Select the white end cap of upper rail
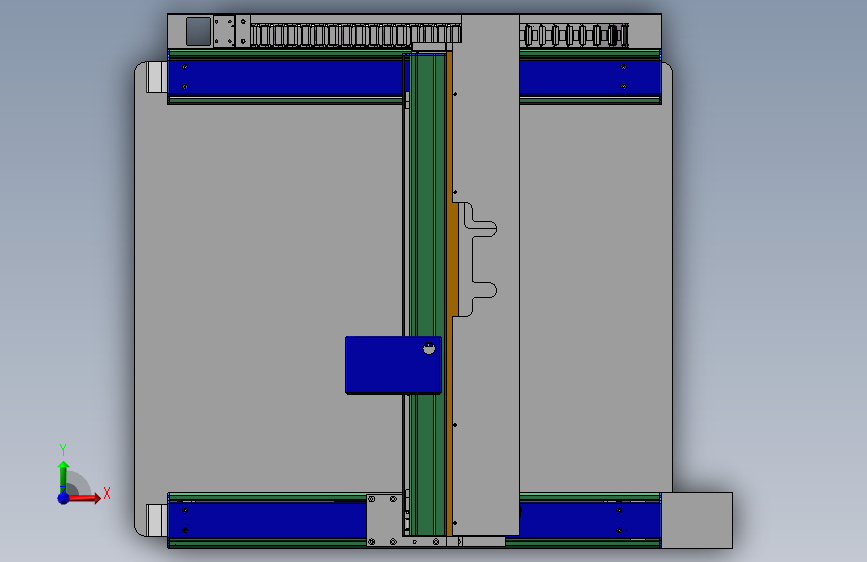Image resolution: width=867 pixels, height=562 pixels. coord(156,77)
